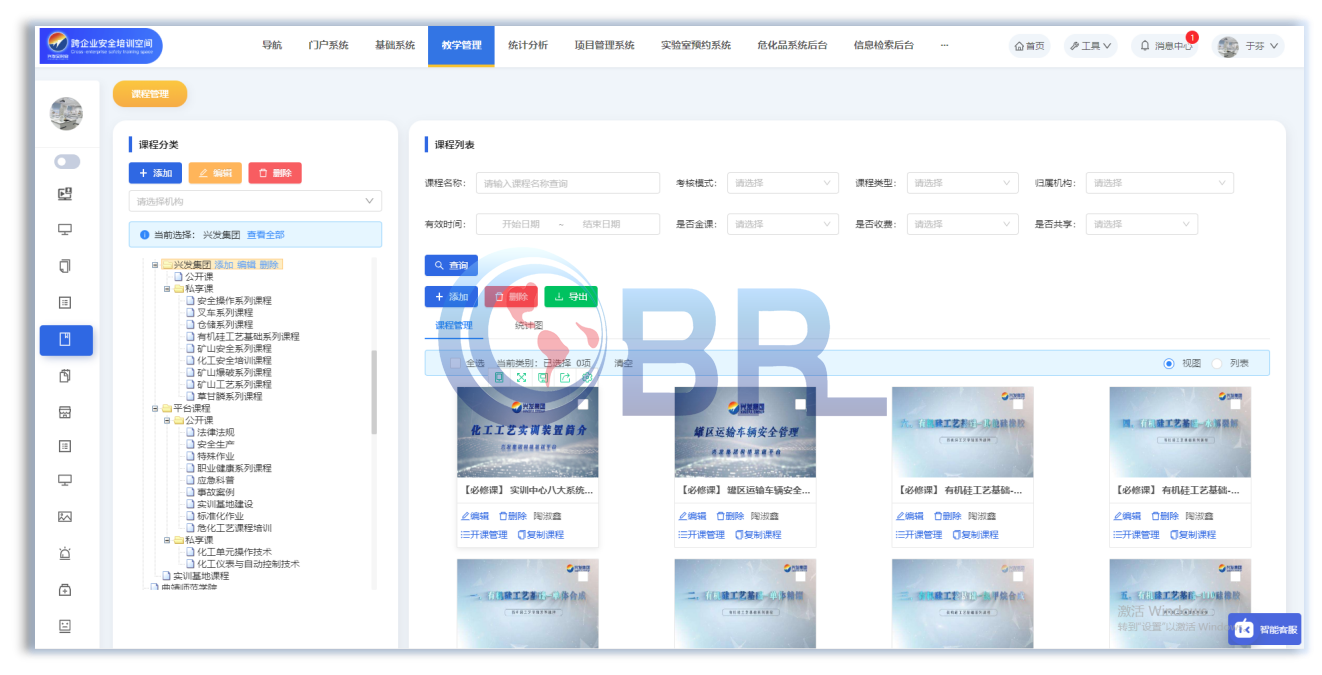Open the storefront icon in left sidebar
The width and height of the screenshot is (1322, 675).
[x=65, y=411]
